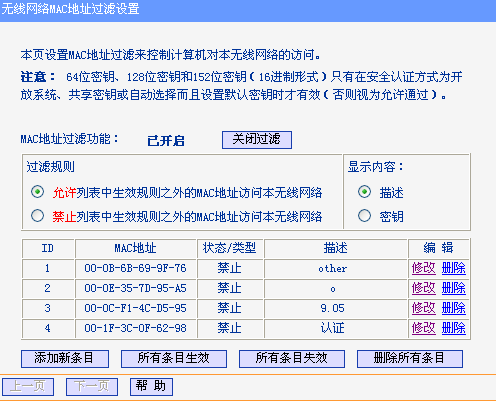Choose 密钥 display content option
Image resolution: width=496 pixels, height=401 pixels.
coord(364,216)
